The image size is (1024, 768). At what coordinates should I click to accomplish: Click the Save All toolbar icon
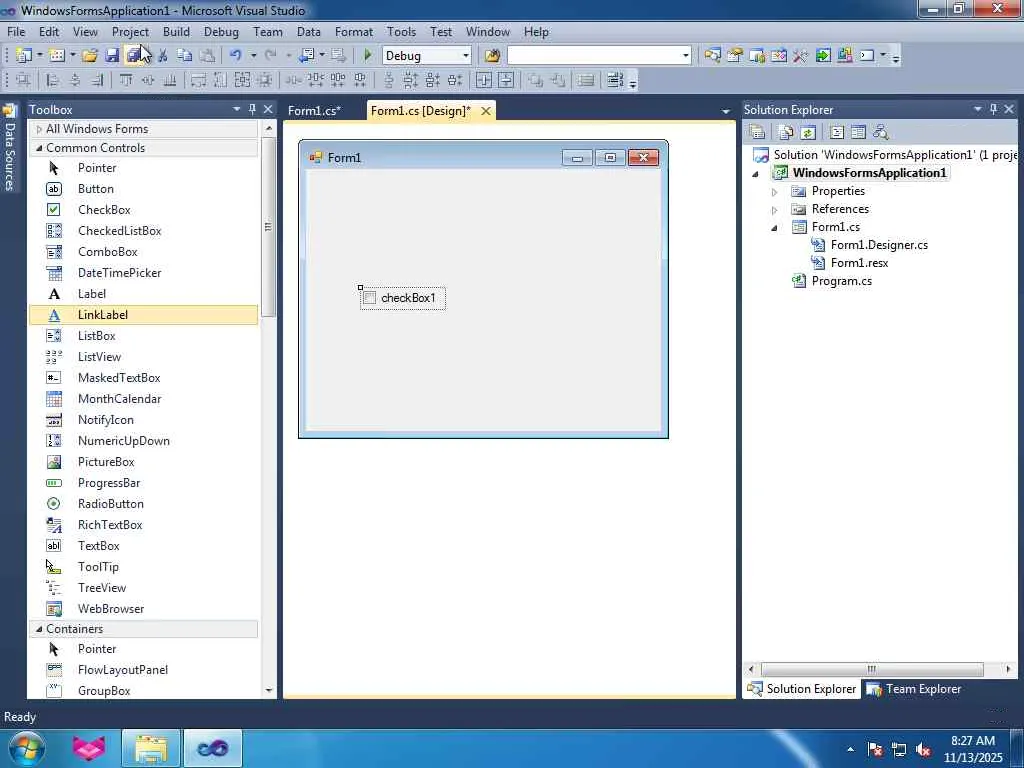click(133, 56)
